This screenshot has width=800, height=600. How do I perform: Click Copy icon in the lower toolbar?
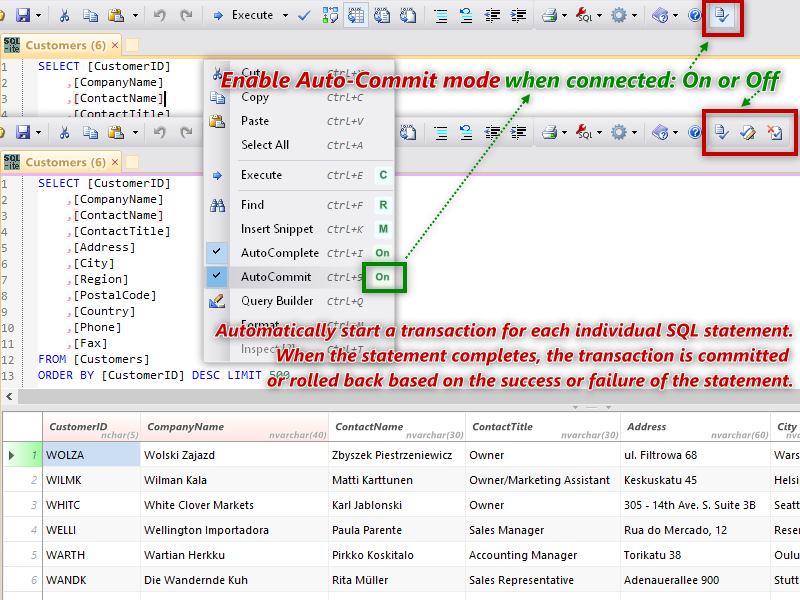90,133
